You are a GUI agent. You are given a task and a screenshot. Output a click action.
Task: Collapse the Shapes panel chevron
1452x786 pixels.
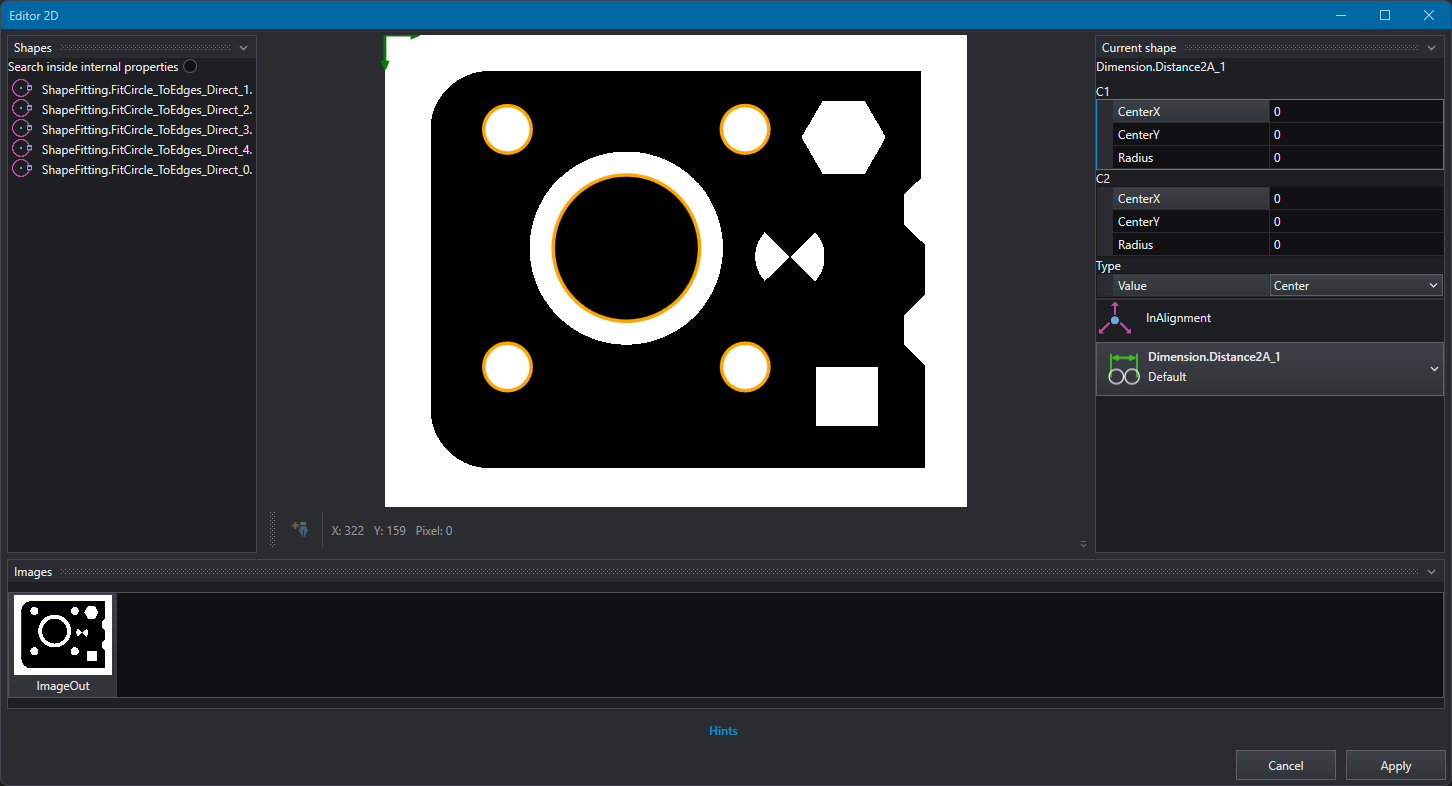point(243,48)
